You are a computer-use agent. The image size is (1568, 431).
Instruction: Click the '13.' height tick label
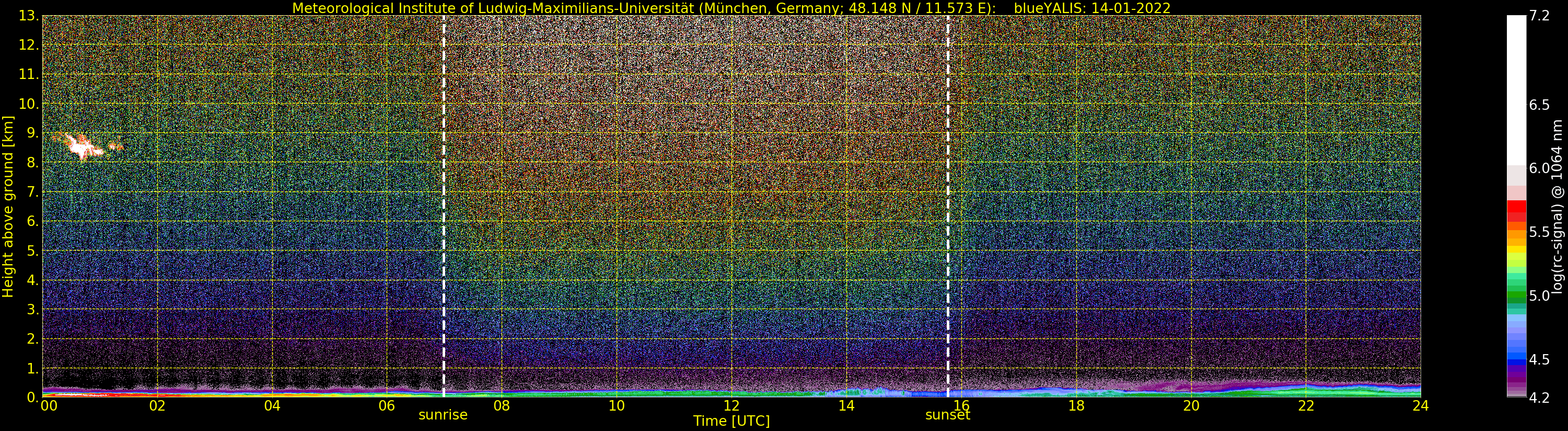[x=29, y=16]
